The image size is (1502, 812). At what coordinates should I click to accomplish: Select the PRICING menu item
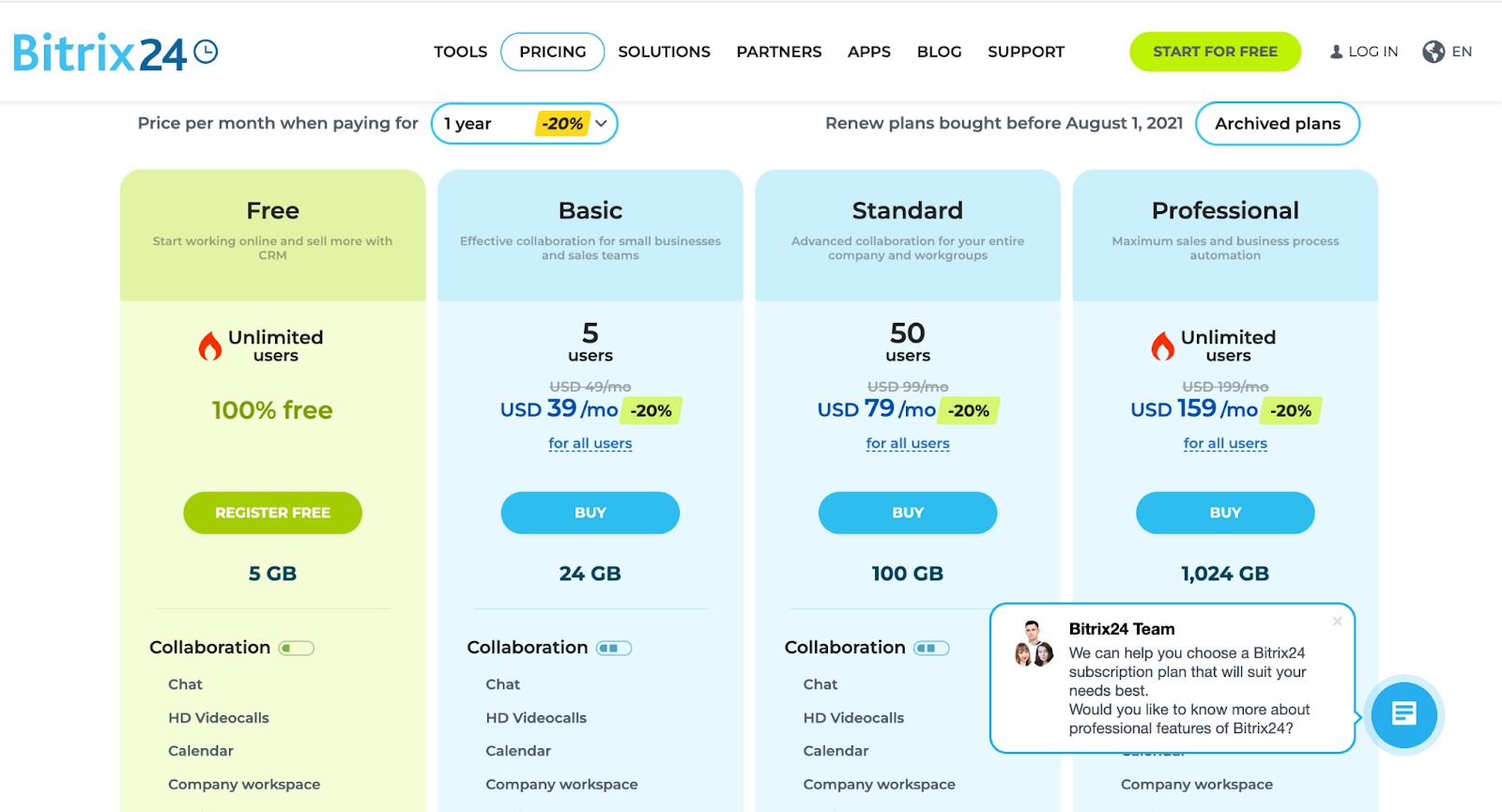point(553,52)
